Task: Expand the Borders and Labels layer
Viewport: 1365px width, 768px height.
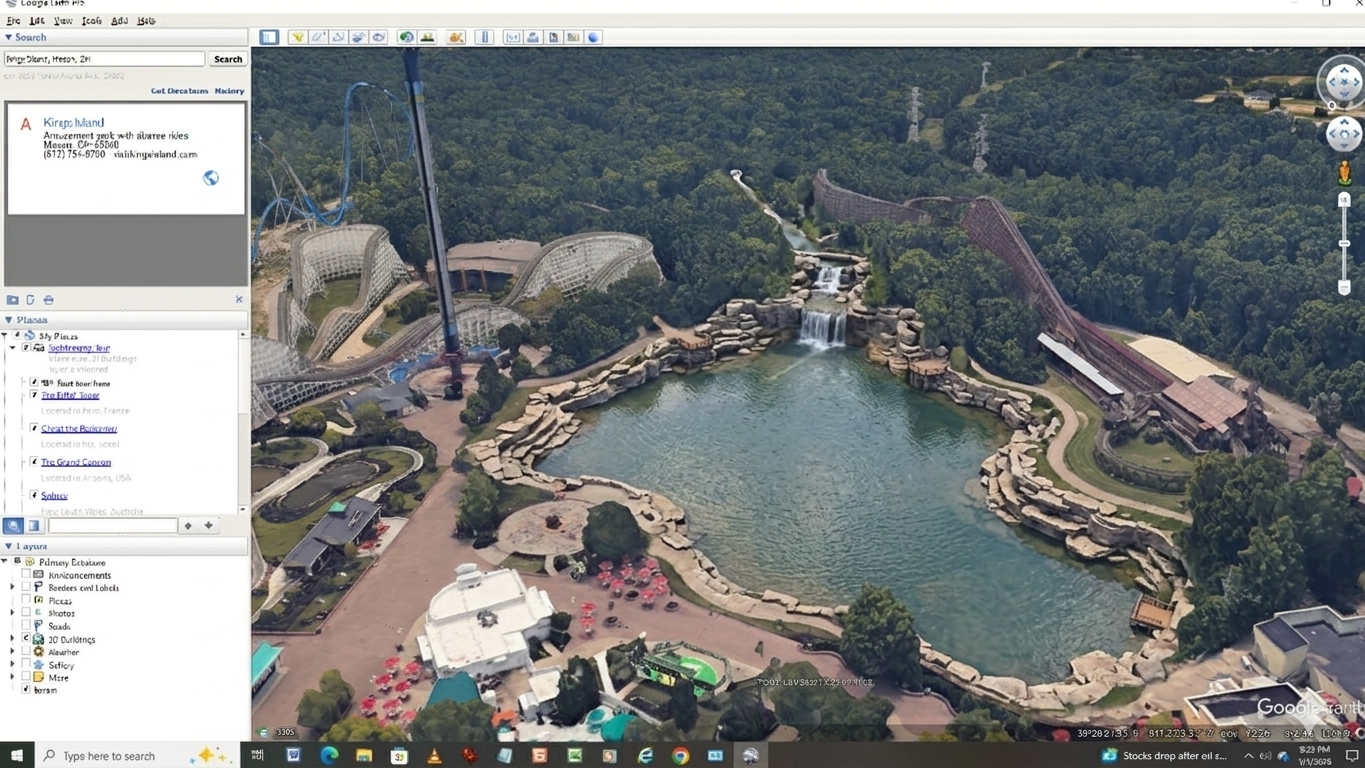Action: coord(12,588)
